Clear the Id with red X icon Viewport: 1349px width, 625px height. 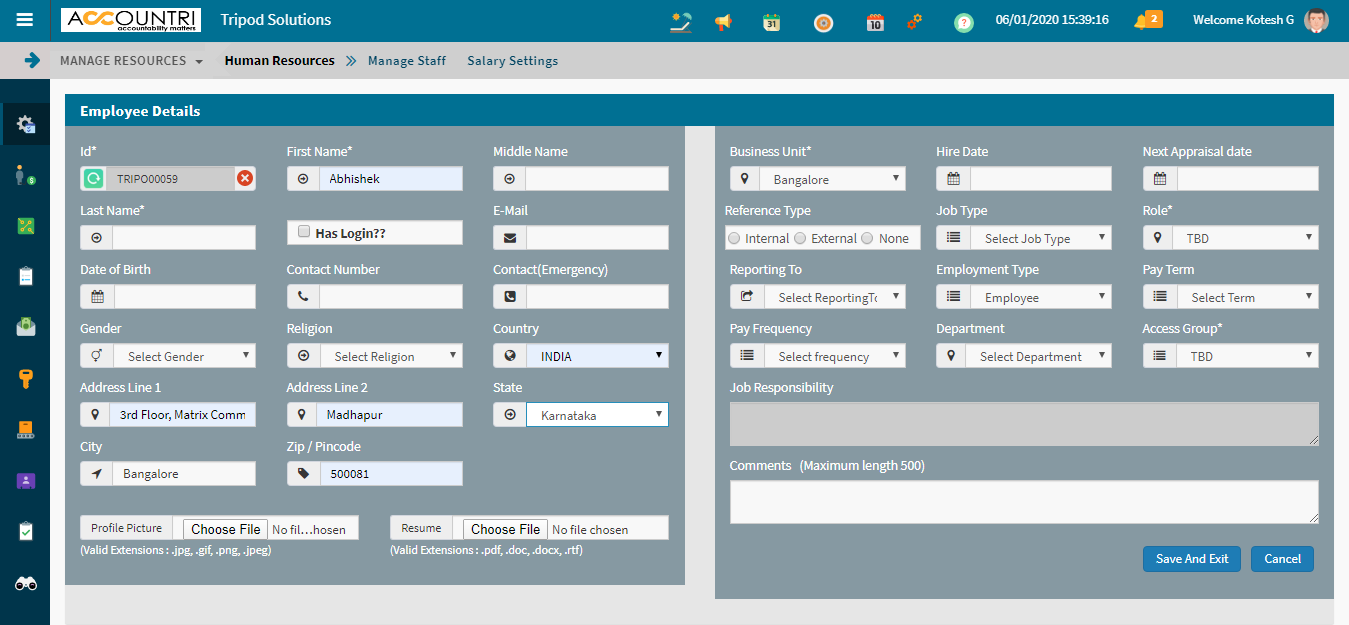point(245,179)
